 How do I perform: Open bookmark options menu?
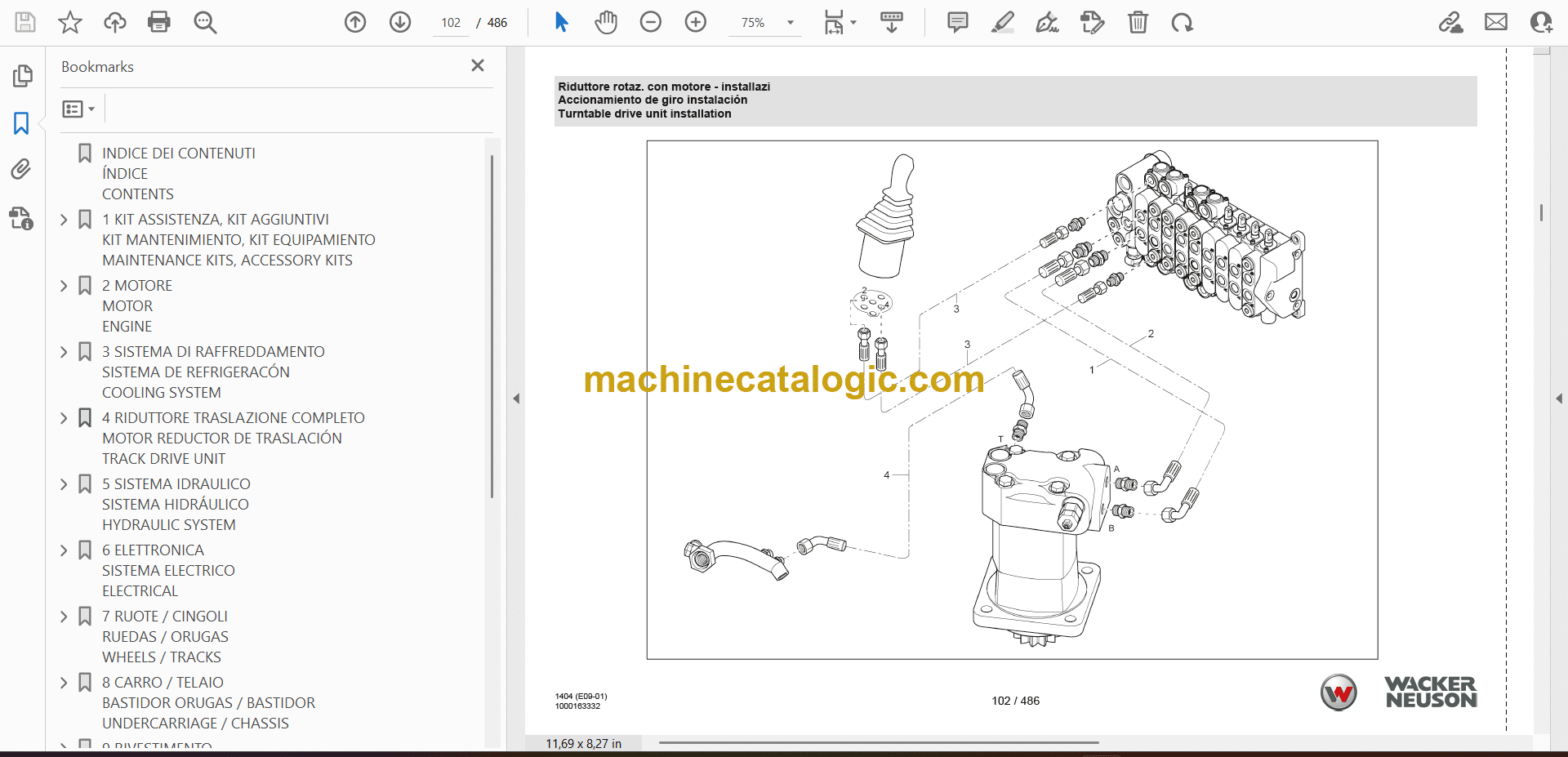[x=78, y=109]
